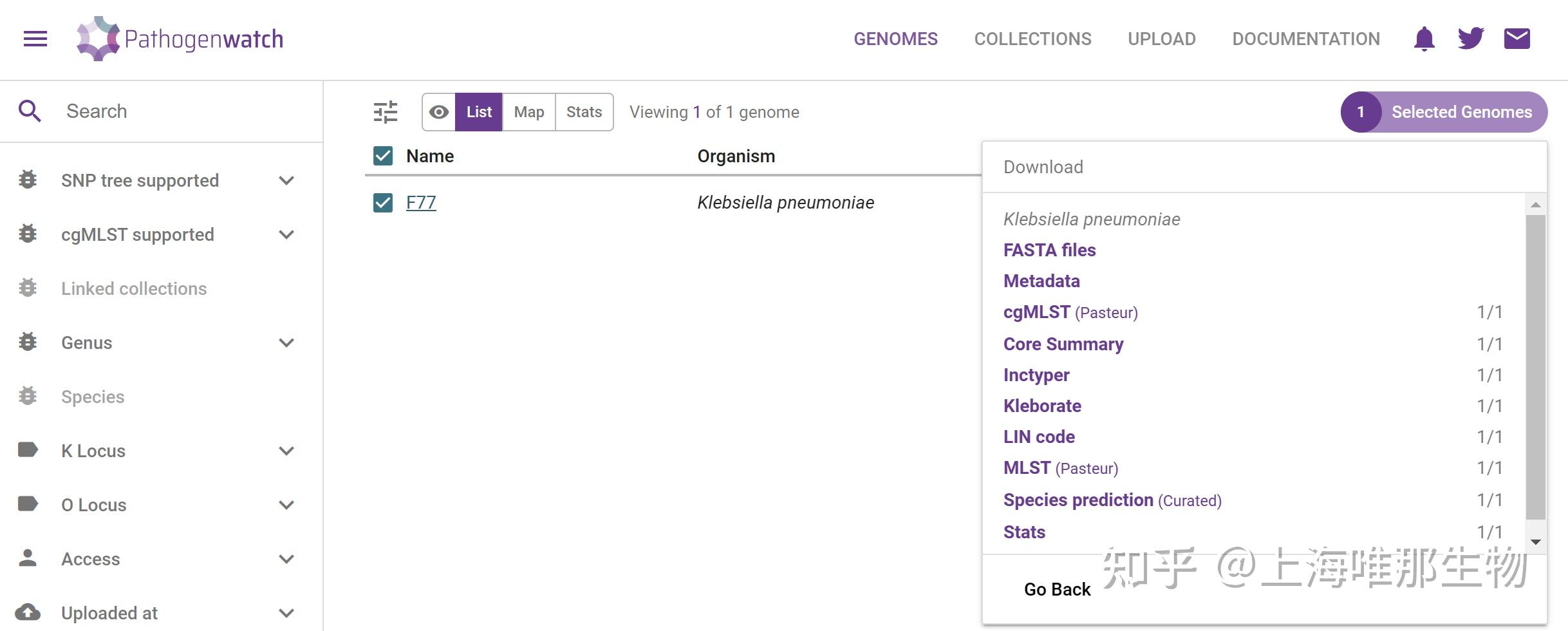Uncheck the F77 genome checkbox
The width and height of the screenshot is (1568, 631).
click(383, 203)
